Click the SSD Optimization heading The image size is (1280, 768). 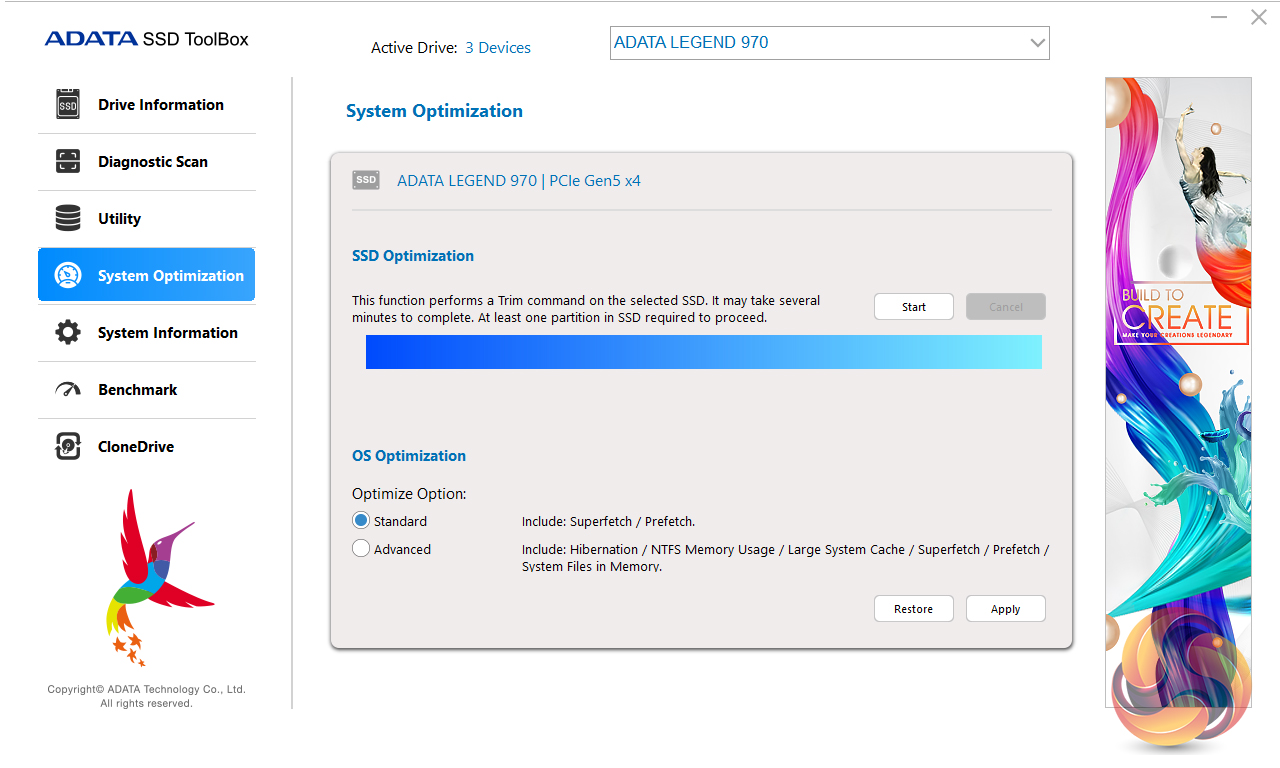pos(413,256)
